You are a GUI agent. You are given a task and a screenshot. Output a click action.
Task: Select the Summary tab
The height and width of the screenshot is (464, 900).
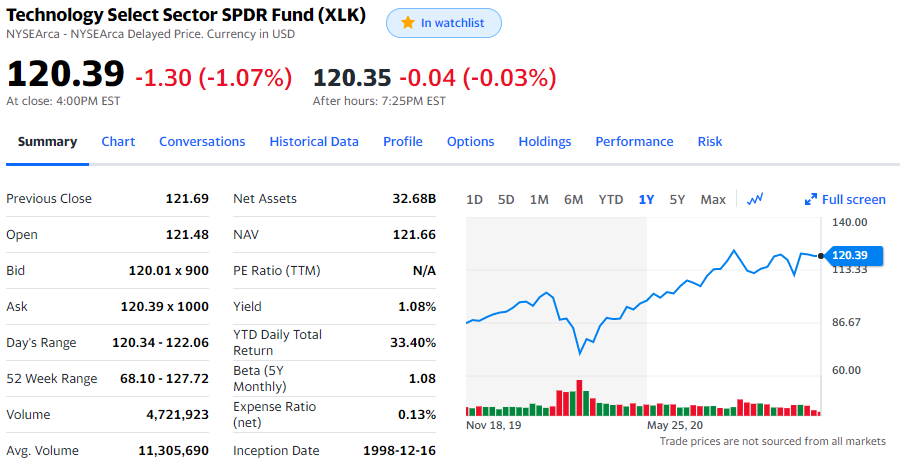click(47, 141)
